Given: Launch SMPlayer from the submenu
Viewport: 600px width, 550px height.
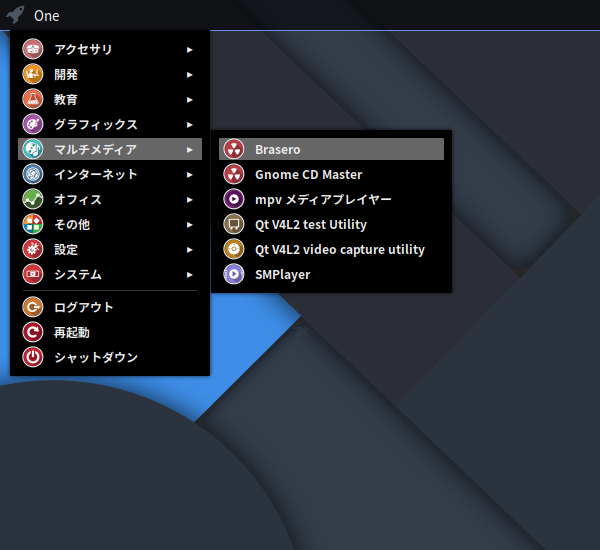Looking at the screenshot, I should [331, 274].
